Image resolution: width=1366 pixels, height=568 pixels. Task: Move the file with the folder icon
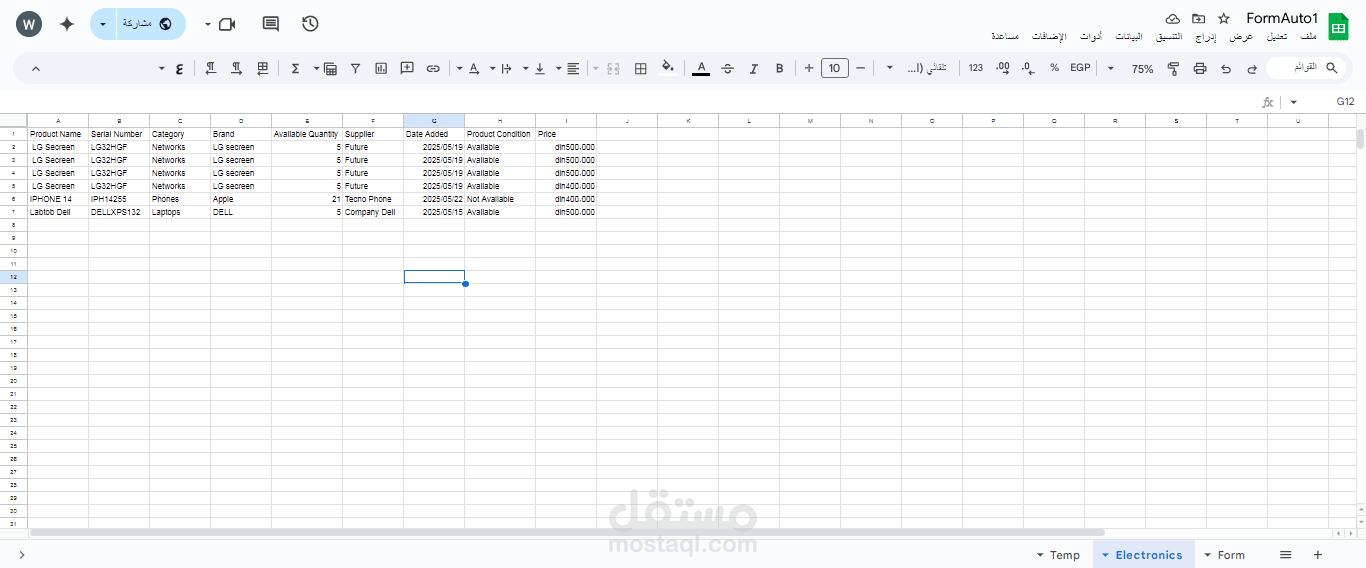(1198, 19)
